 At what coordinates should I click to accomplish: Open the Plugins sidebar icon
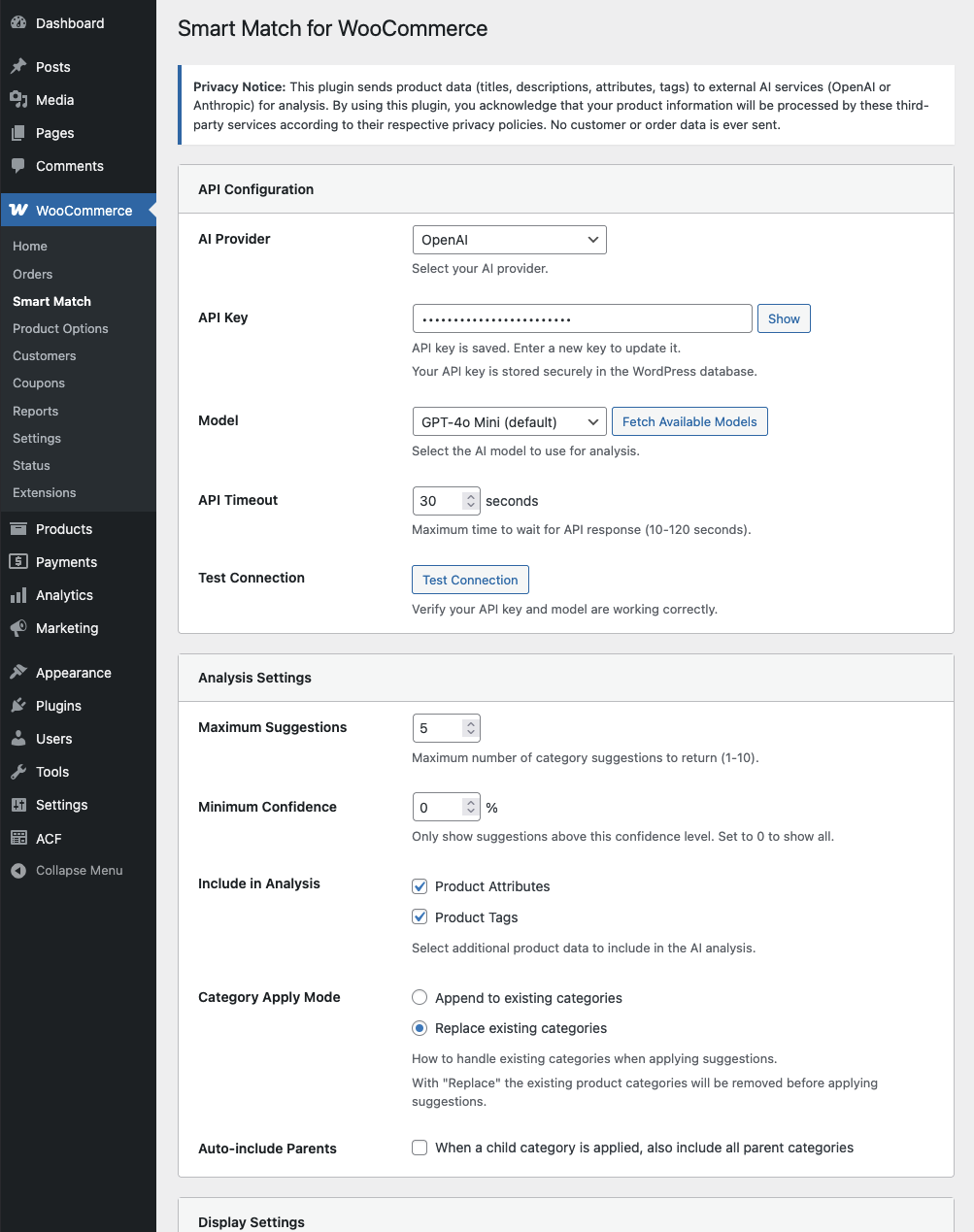(17, 705)
